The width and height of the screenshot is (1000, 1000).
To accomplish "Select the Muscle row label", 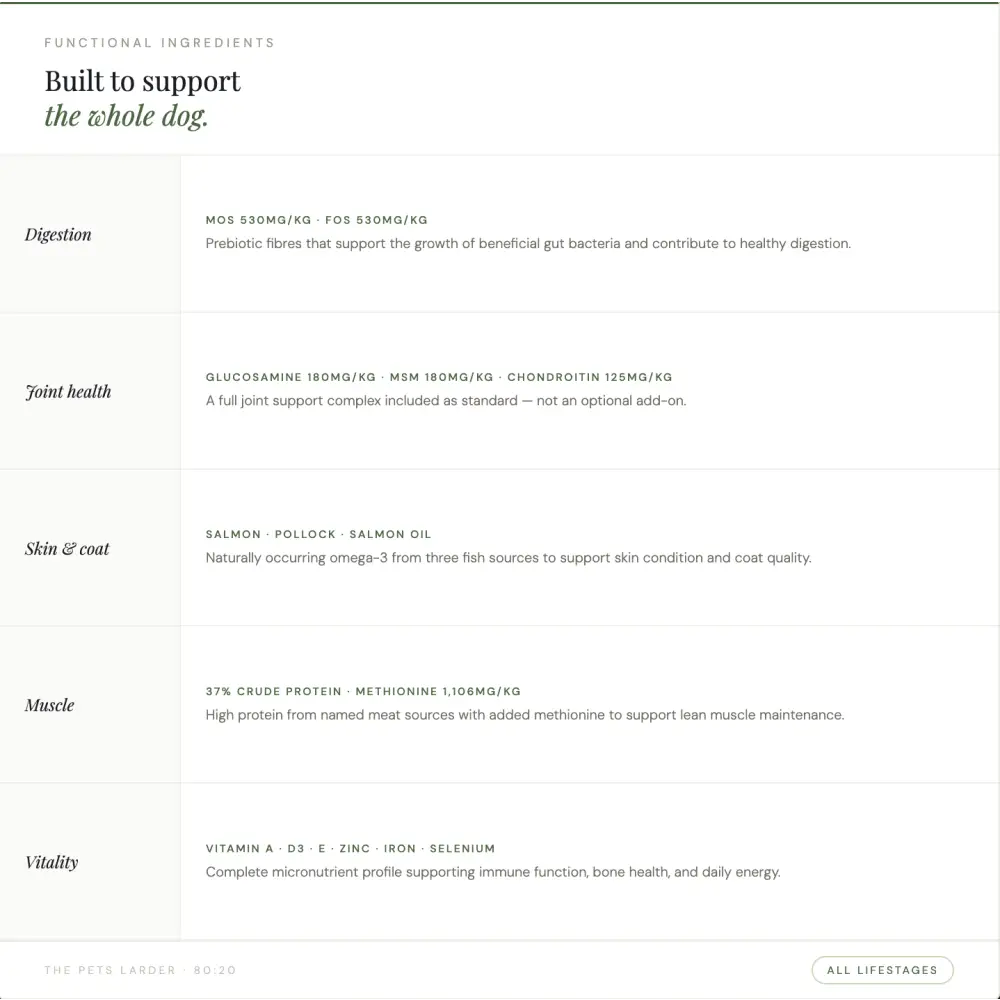I will coord(50,705).
